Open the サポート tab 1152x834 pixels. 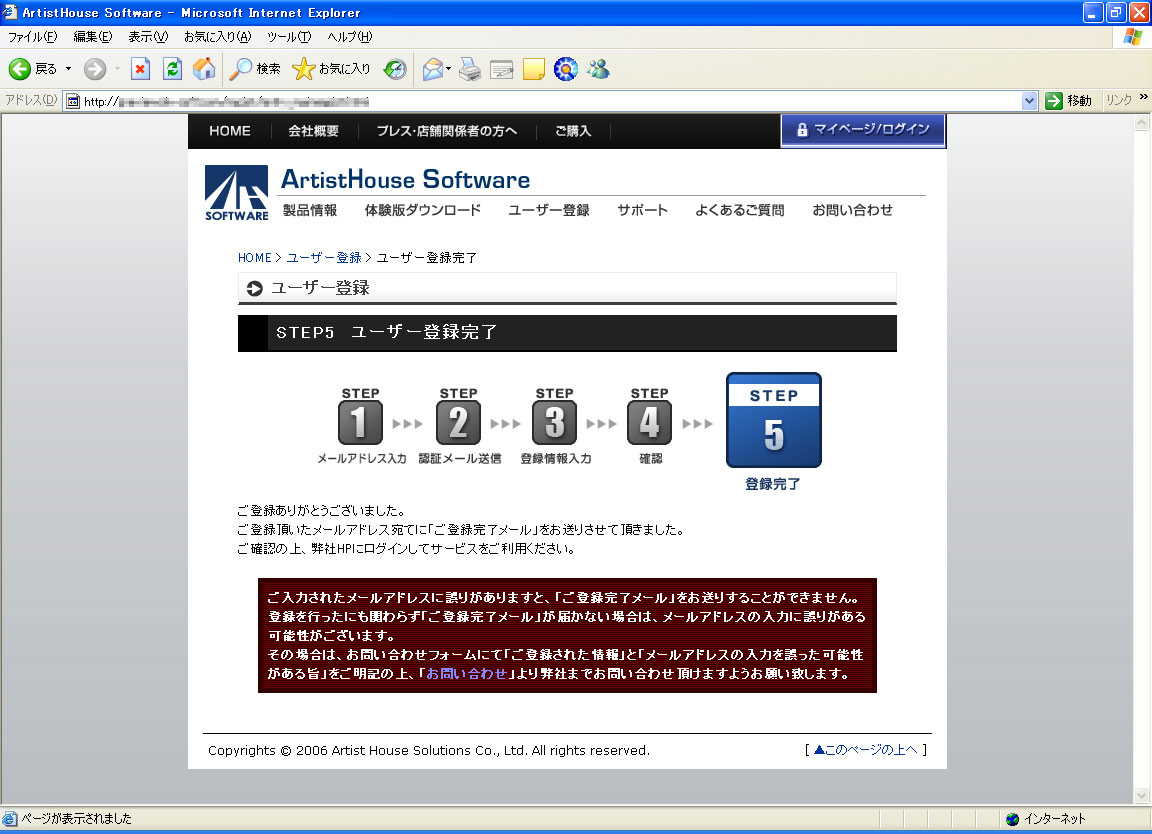[x=642, y=210]
